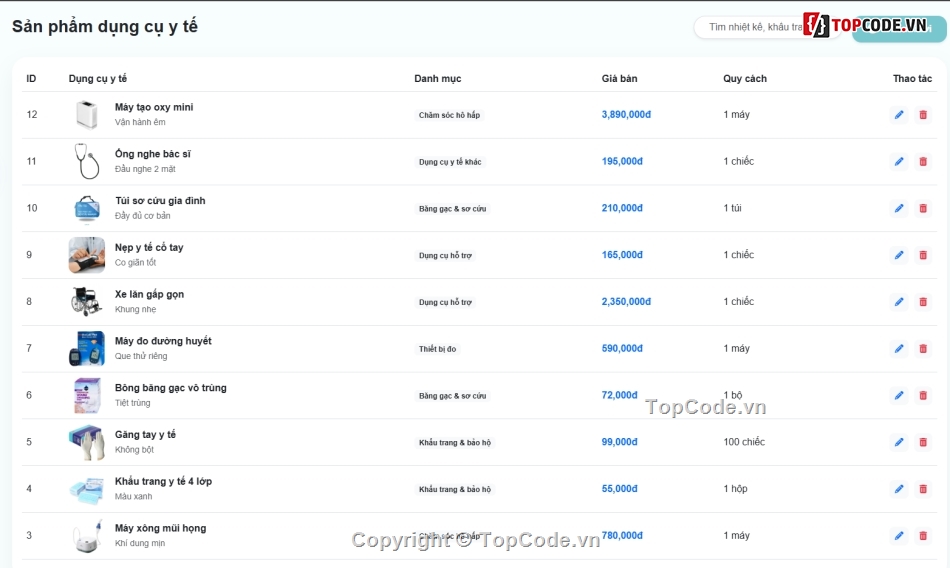Click the Quy cách column header
This screenshot has height=568, width=950.
[745, 79]
